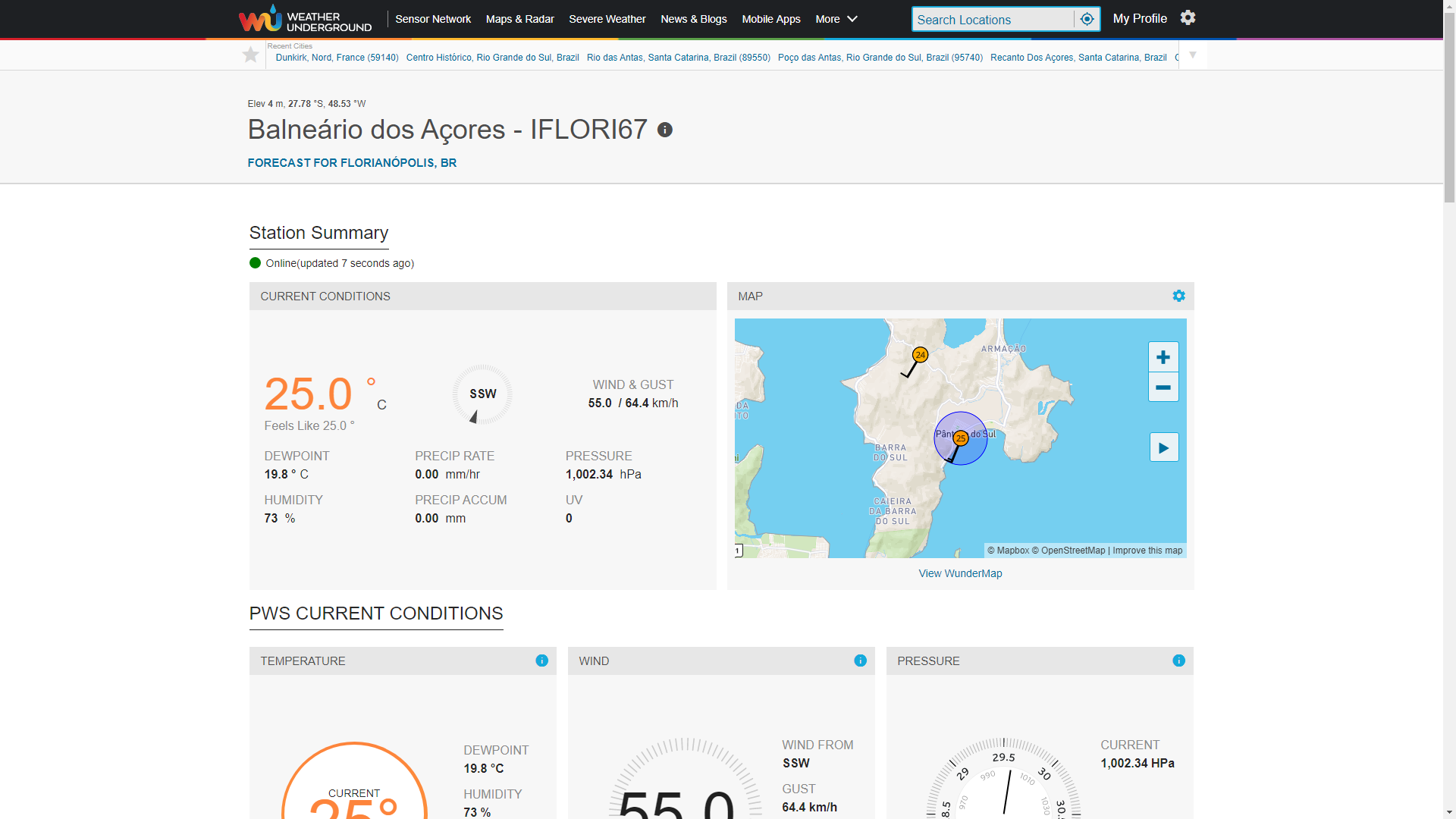Viewport: 1456px width, 819px height.
Task: Open Wind panel info icon
Action: (x=860, y=661)
